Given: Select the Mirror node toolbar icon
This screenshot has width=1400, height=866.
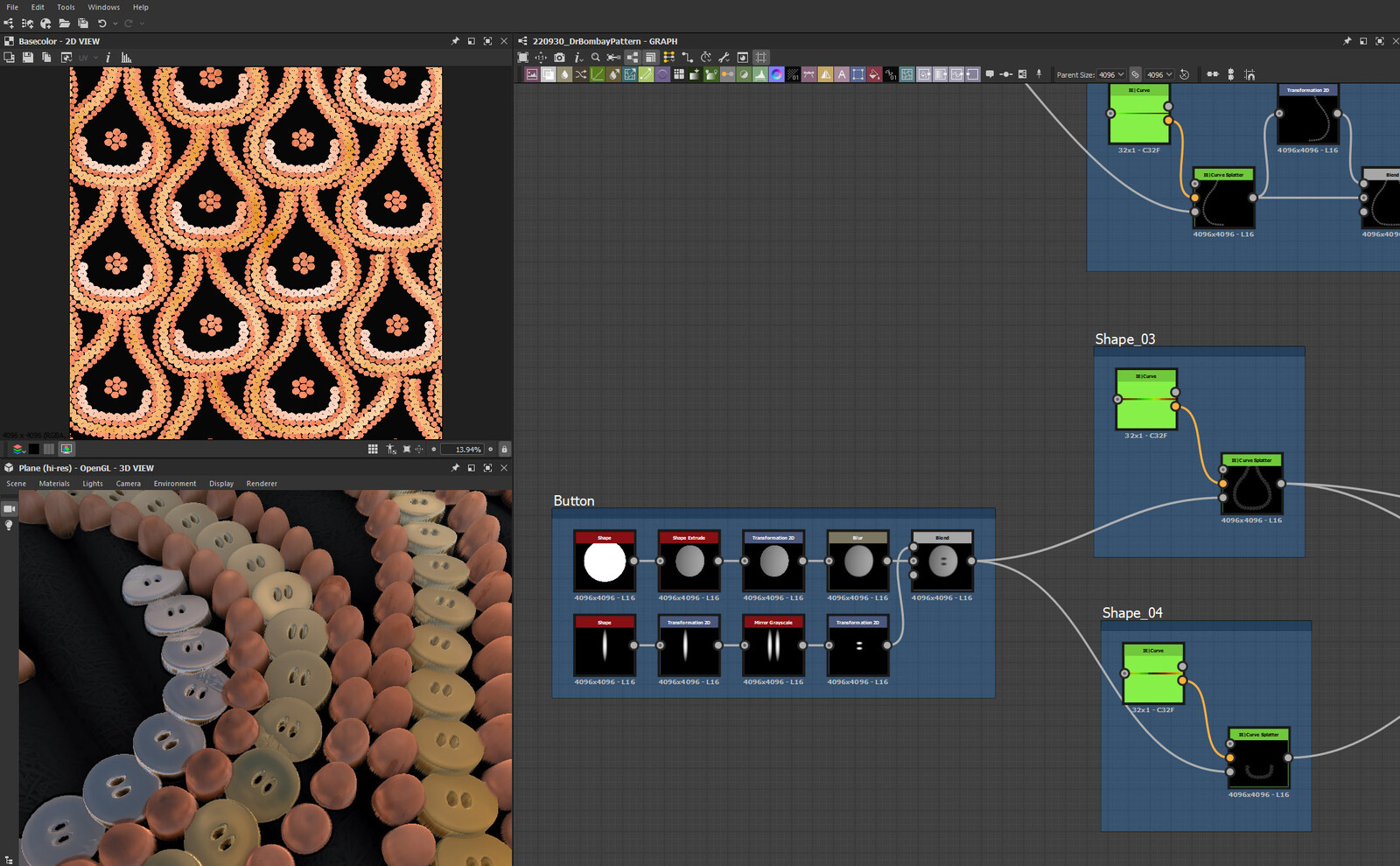Looking at the screenshot, I should click(825, 74).
